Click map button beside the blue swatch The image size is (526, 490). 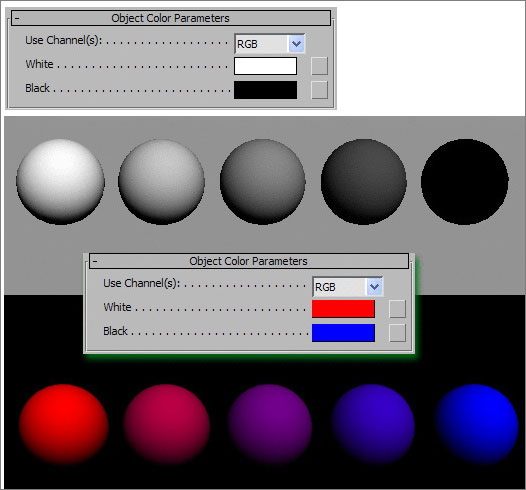[397, 333]
